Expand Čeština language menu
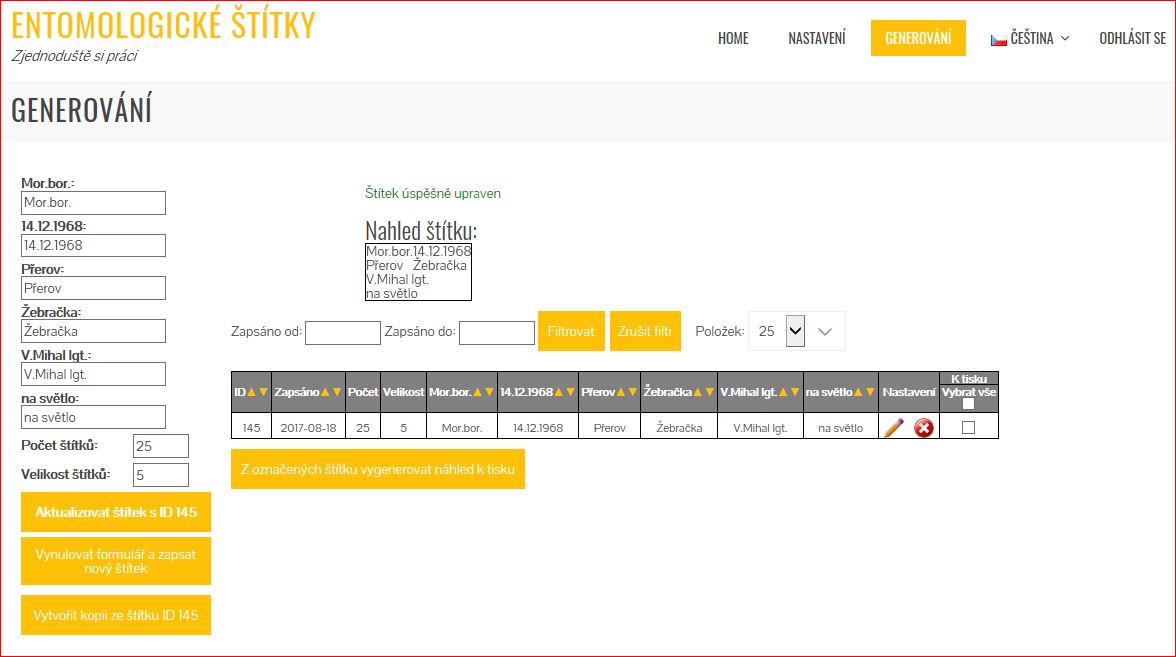This screenshot has width=1176, height=657. click(x=1030, y=39)
